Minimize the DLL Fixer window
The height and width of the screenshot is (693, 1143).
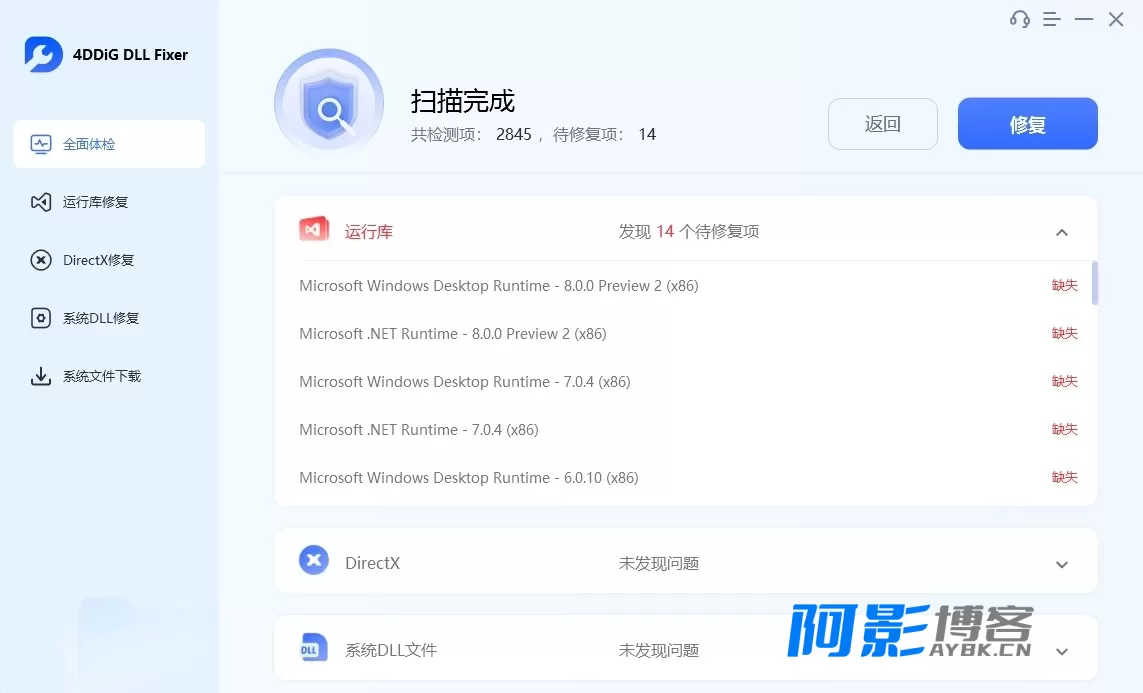1084,20
